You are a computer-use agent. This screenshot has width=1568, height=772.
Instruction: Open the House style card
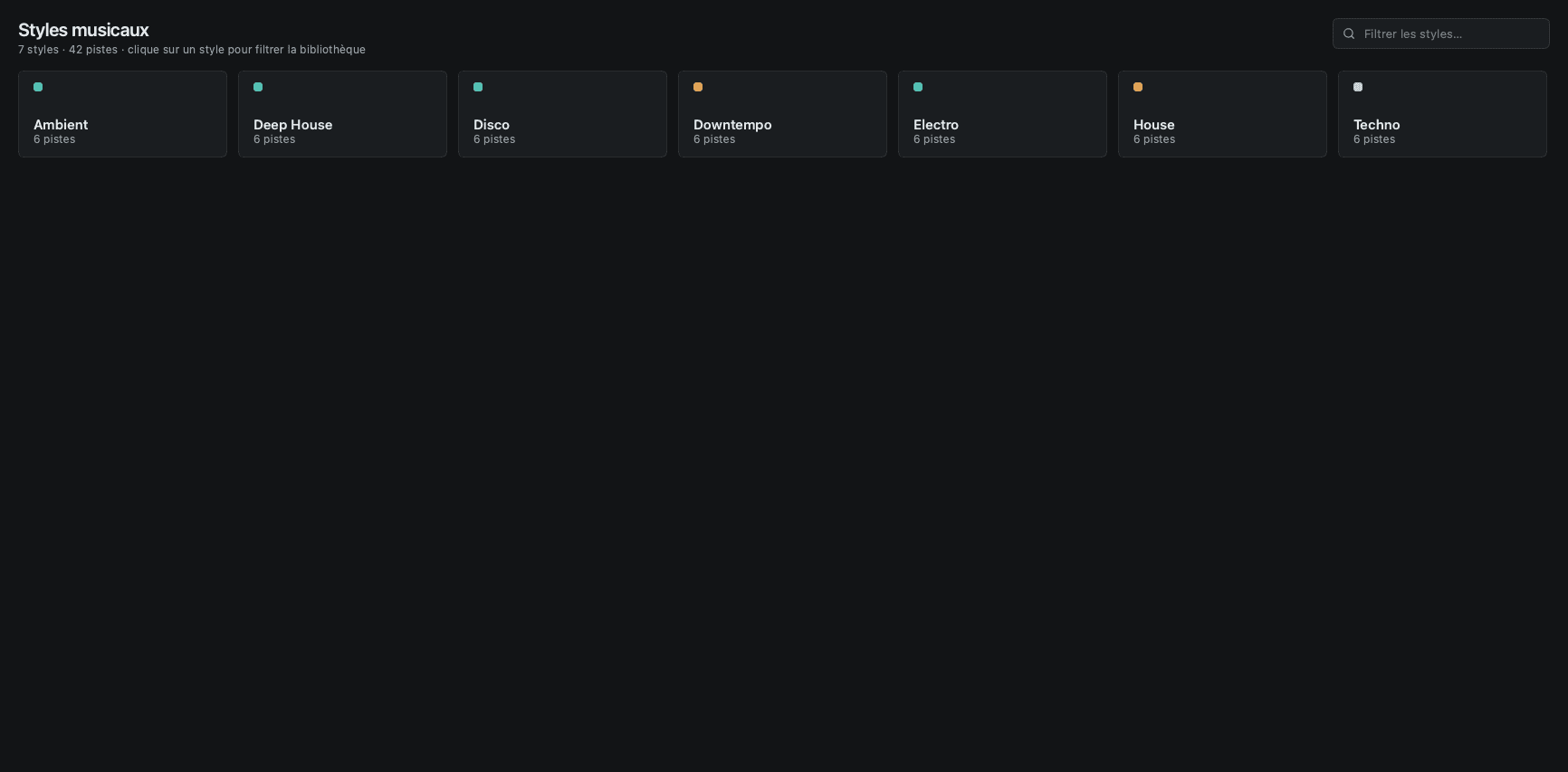1222,114
